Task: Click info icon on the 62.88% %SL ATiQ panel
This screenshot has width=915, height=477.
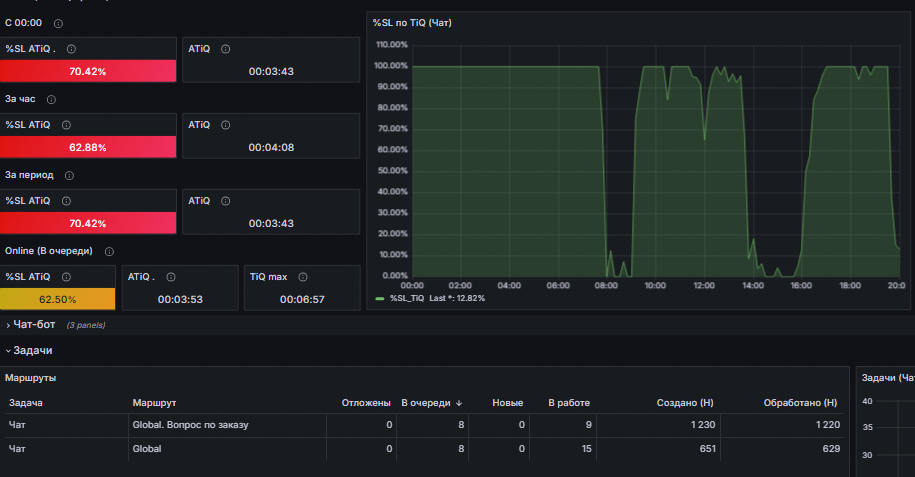Action: click(x=67, y=125)
